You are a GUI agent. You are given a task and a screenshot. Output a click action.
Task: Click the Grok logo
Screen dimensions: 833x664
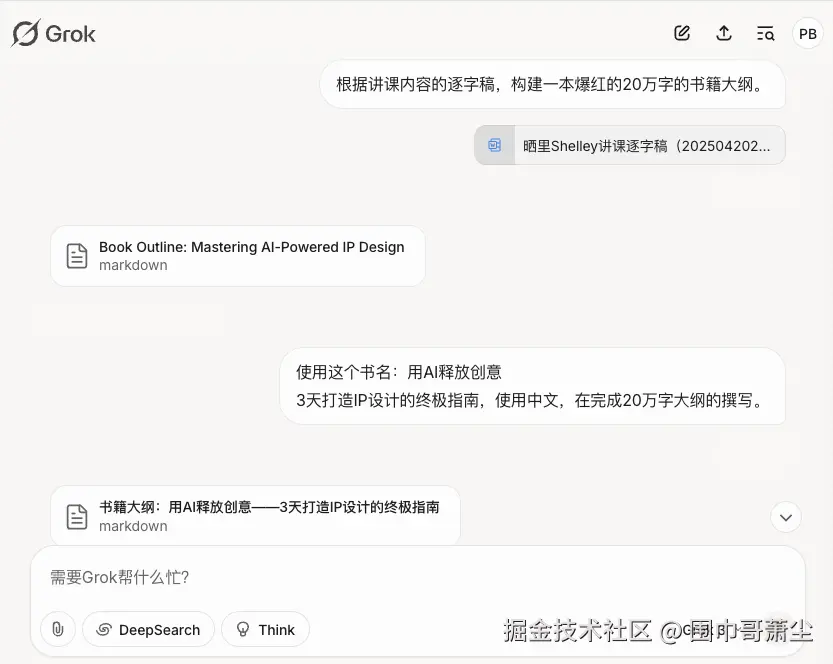coord(53,33)
